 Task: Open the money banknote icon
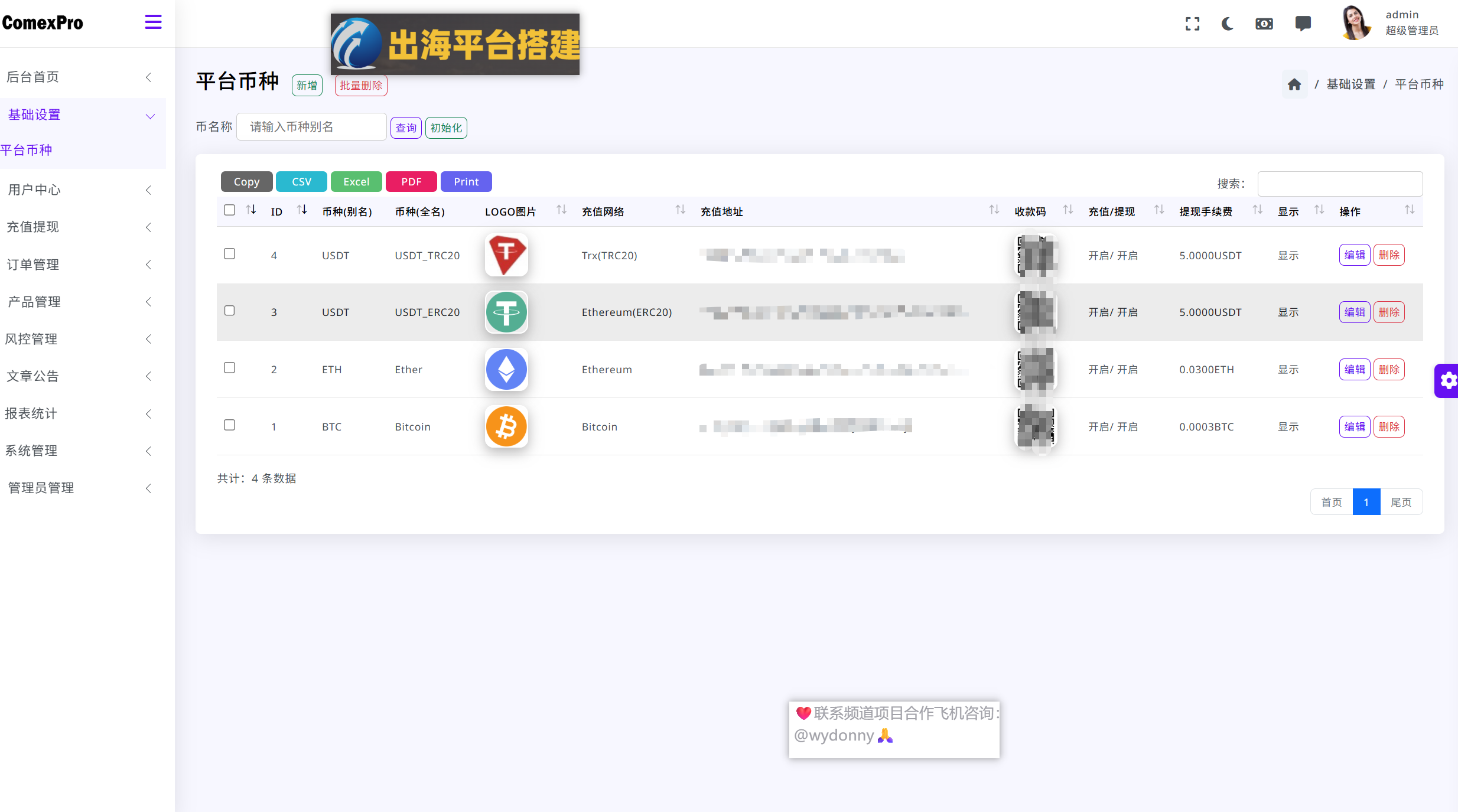1264,24
